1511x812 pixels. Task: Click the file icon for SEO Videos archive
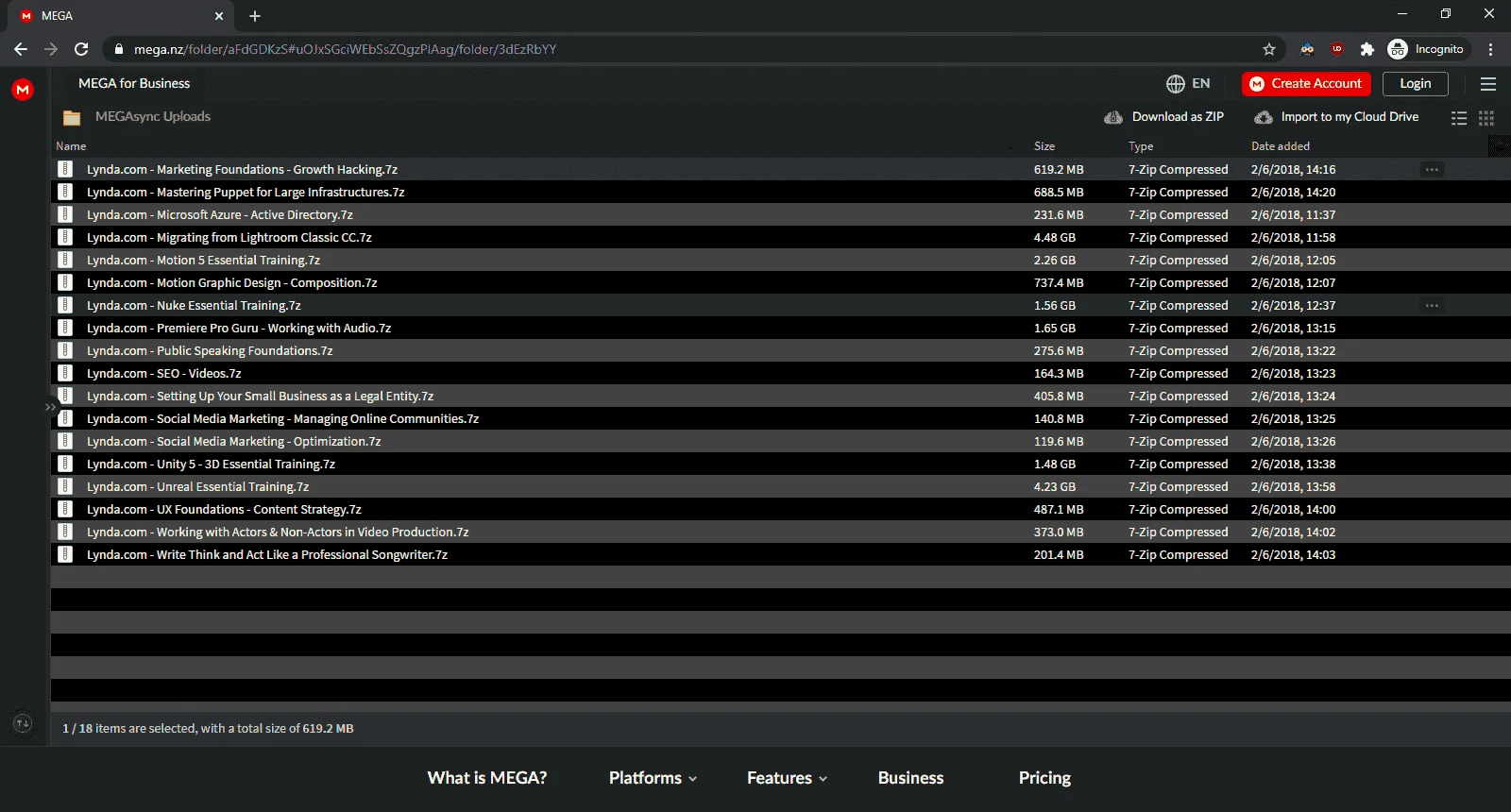(x=65, y=373)
